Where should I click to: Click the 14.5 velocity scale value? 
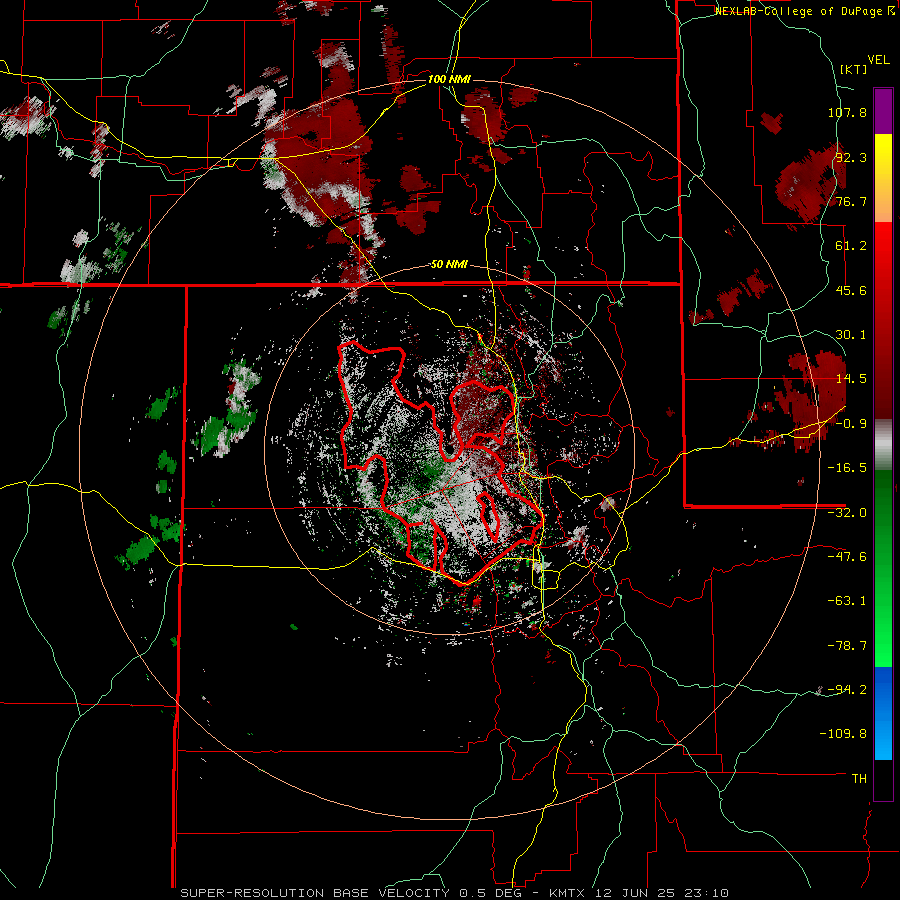click(851, 379)
